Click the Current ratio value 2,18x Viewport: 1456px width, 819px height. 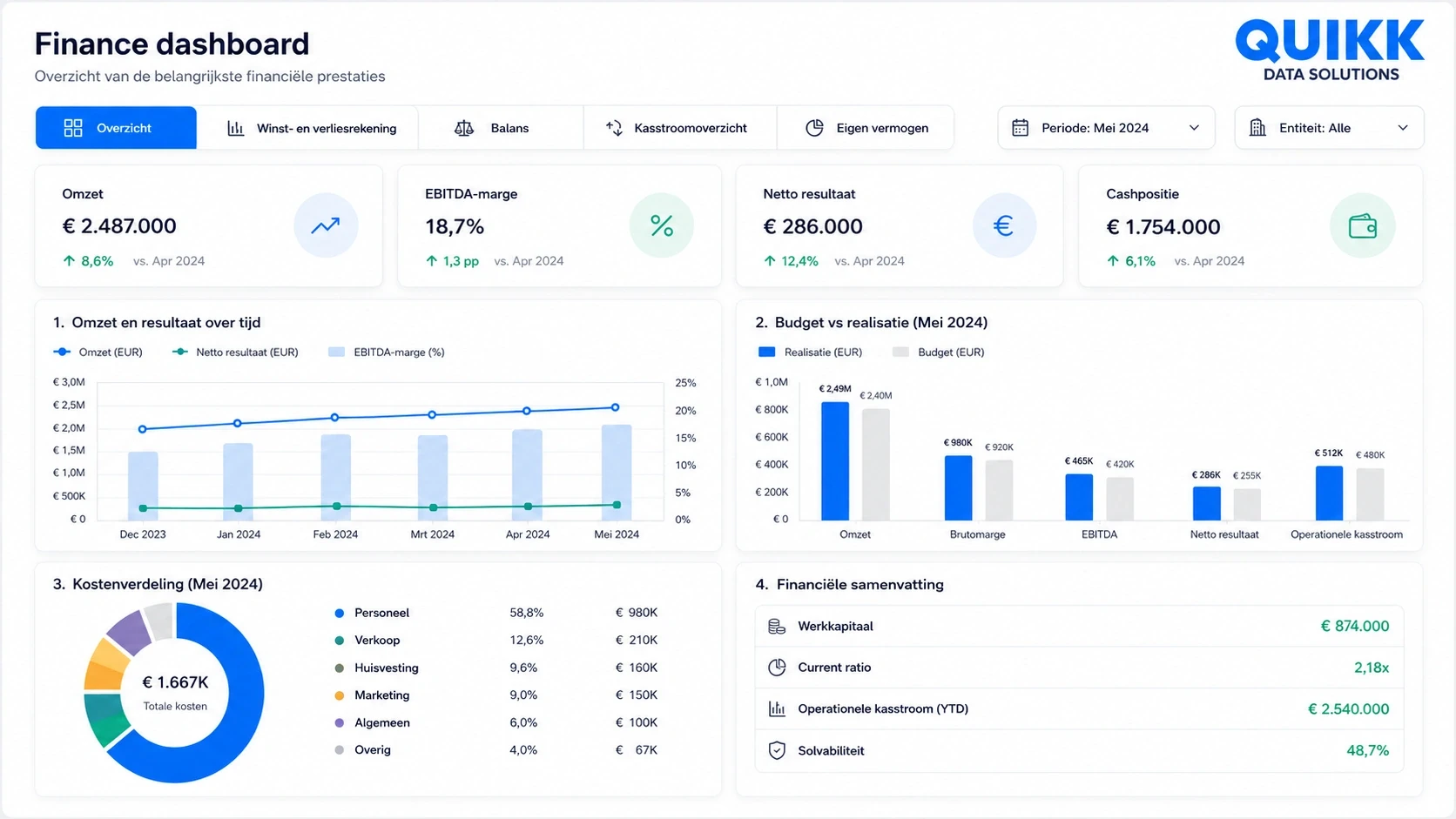[x=1372, y=668]
